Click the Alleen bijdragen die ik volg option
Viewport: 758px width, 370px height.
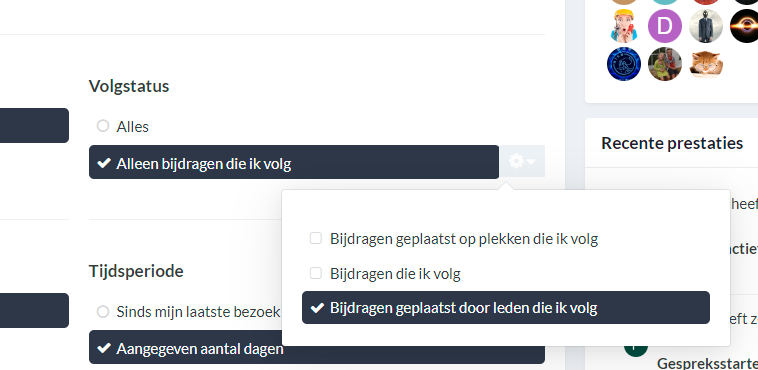tap(294, 163)
